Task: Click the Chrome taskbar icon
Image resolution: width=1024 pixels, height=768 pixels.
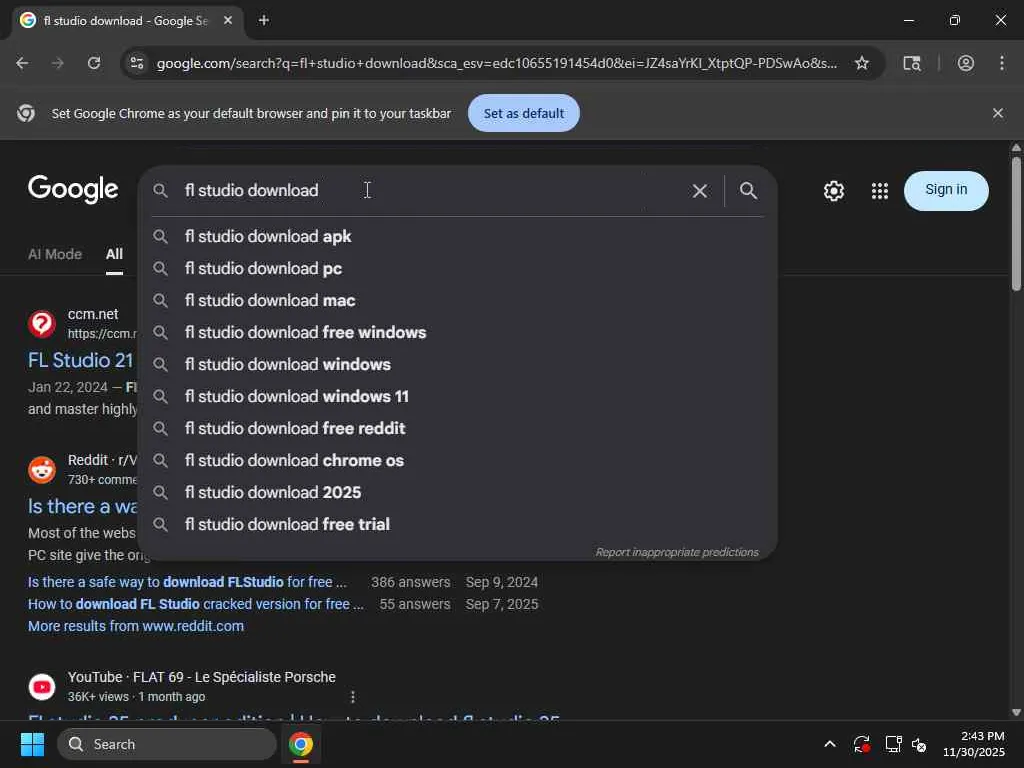Action: 301,744
